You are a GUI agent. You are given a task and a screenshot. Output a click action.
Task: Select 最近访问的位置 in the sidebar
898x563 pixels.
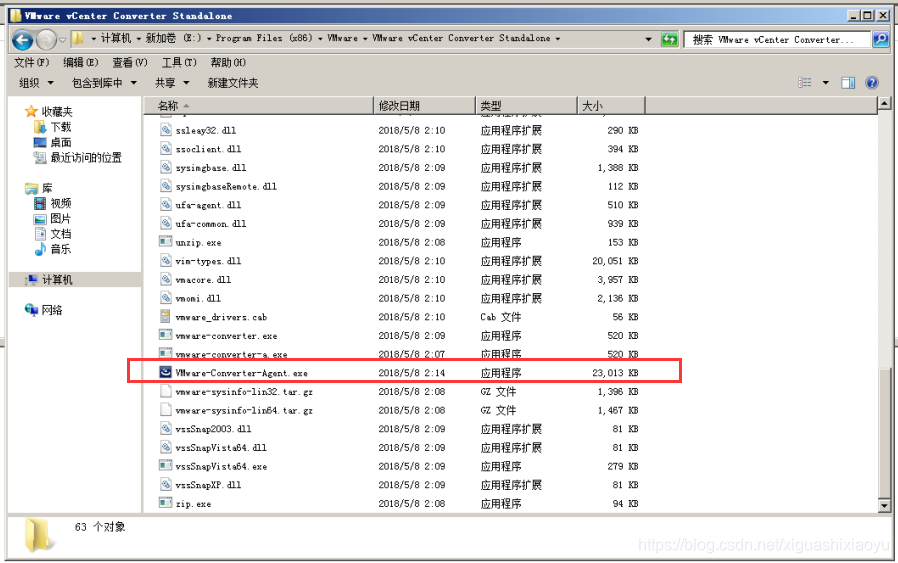(x=86, y=158)
